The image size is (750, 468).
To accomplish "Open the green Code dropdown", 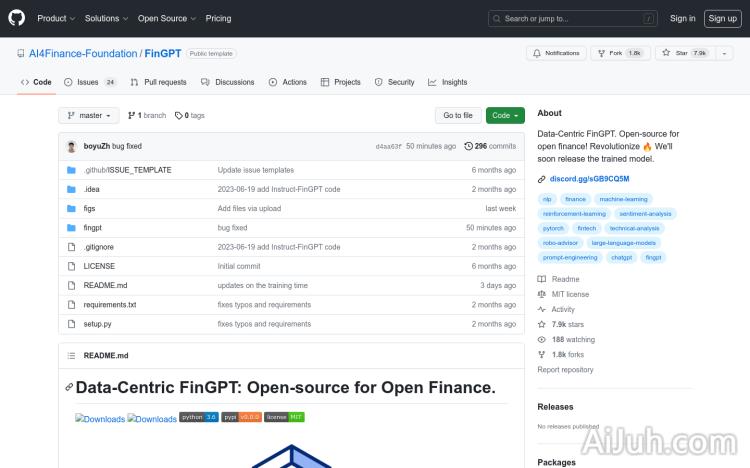I will pos(506,115).
